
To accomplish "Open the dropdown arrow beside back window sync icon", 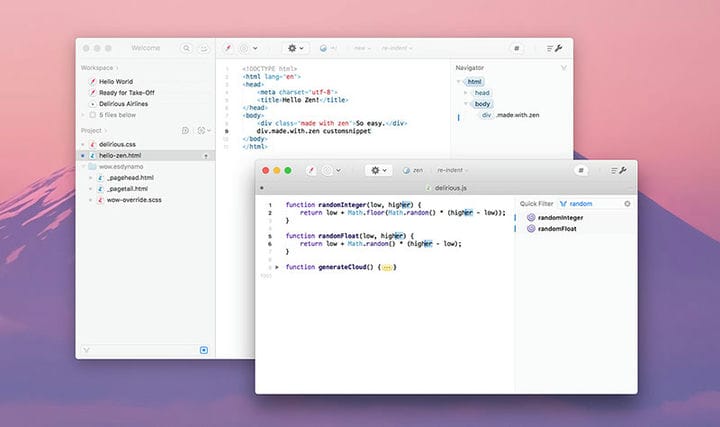I will click(x=255, y=48).
